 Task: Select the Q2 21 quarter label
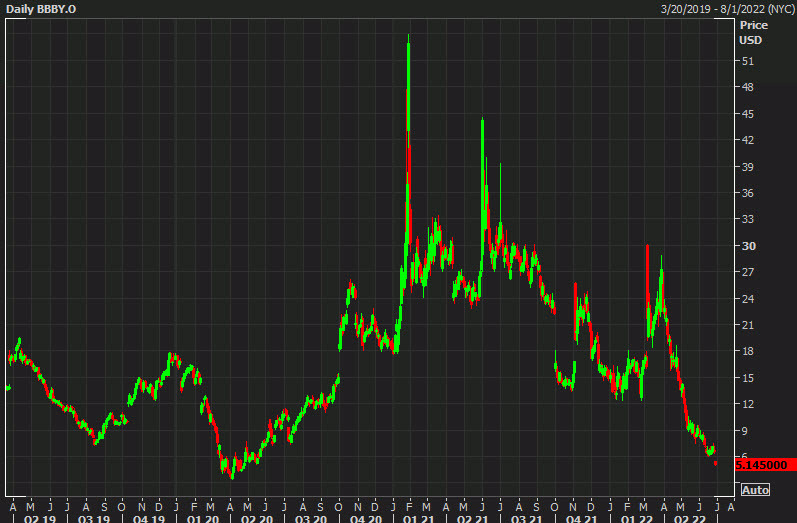[473, 519]
